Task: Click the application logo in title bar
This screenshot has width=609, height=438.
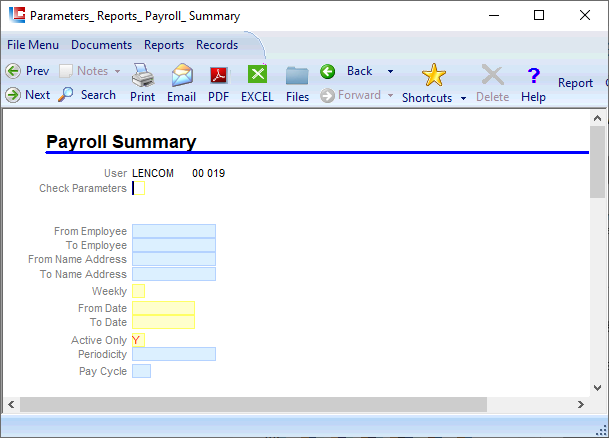Action: [x=17, y=15]
